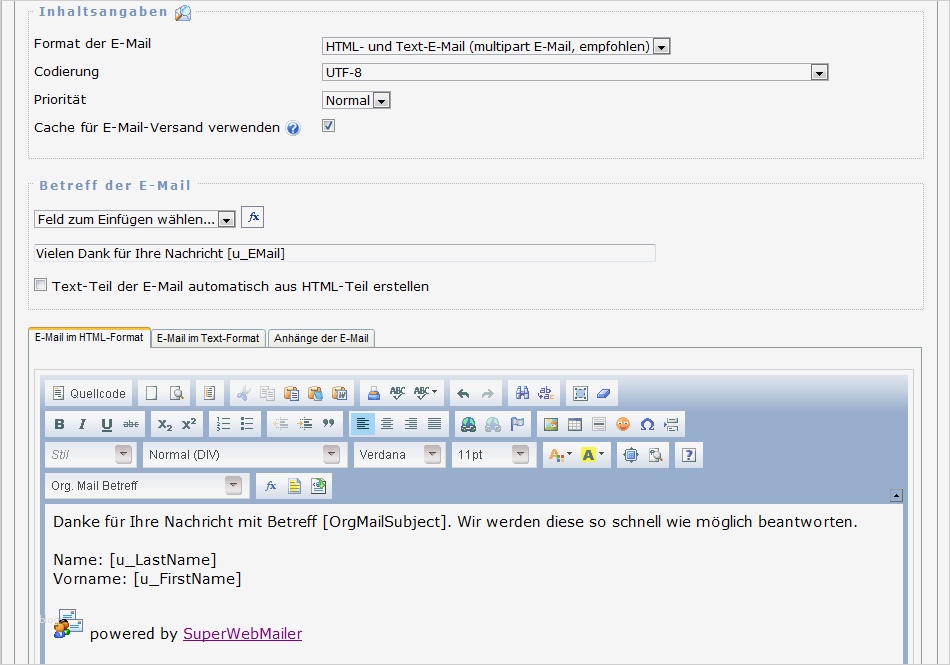
Task: Align text right
Action: click(x=411, y=424)
